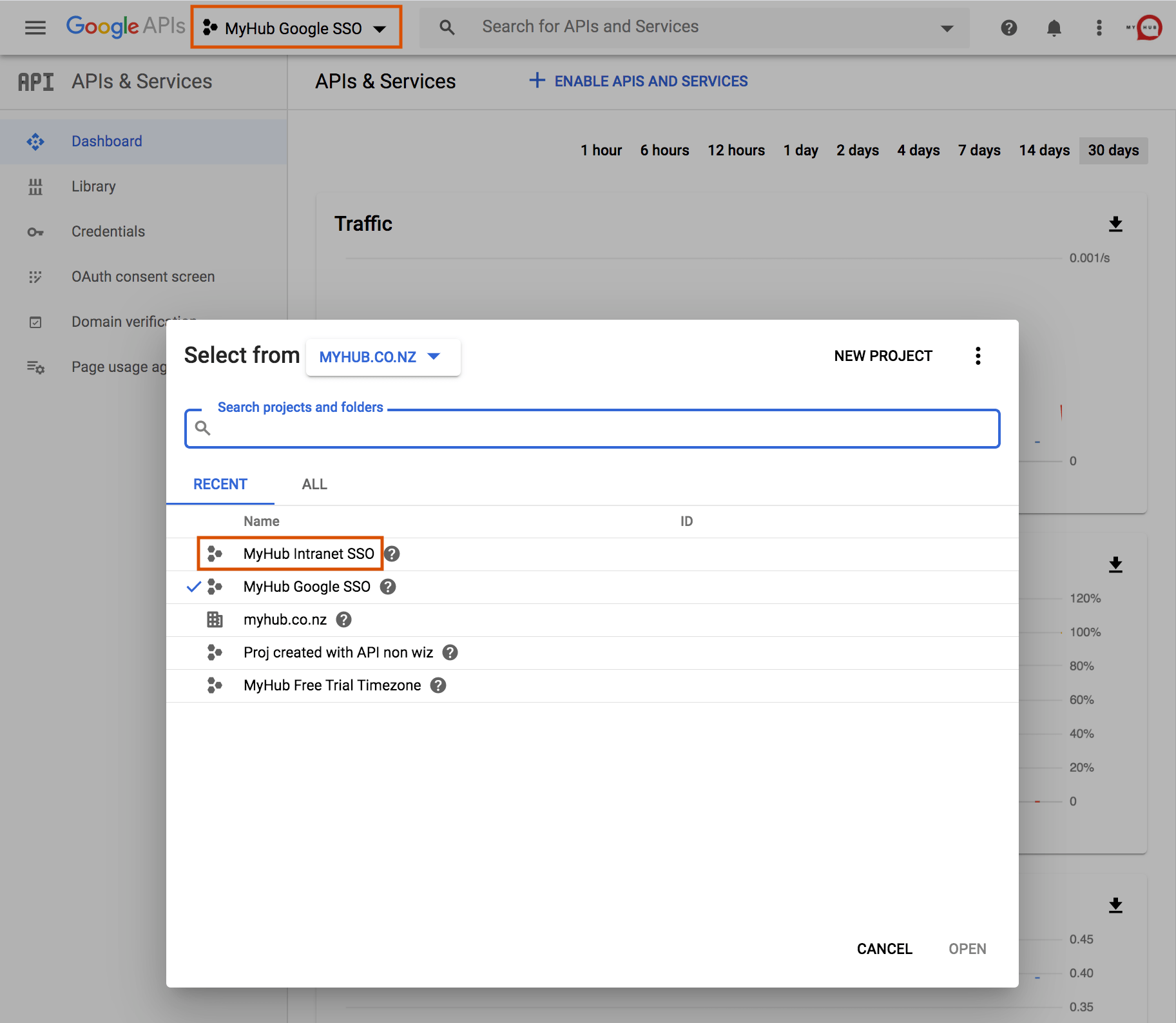The width and height of the screenshot is (1176, 1023).
Task: Click CANCEL in the project dialog
Action: point(884,949)
